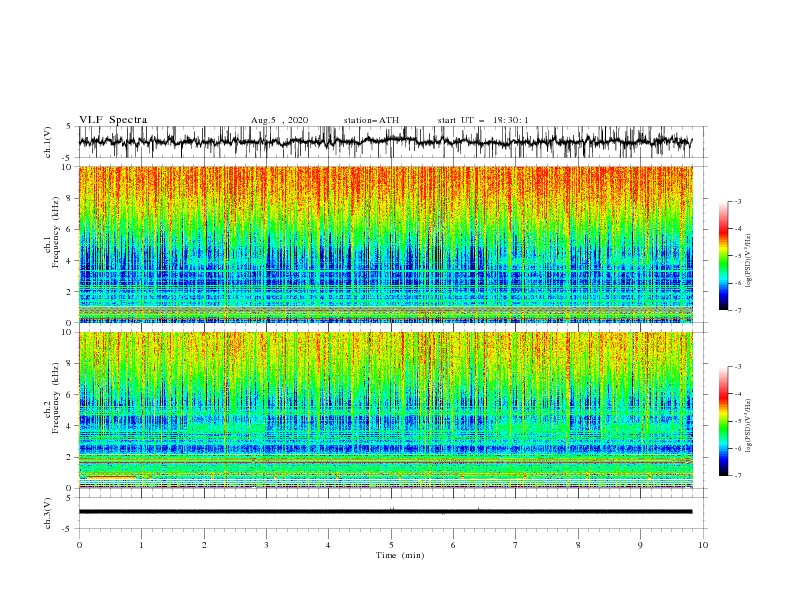Click the "3" tick on time axis
The image size is (792, 612).
(x=266, y=545)
